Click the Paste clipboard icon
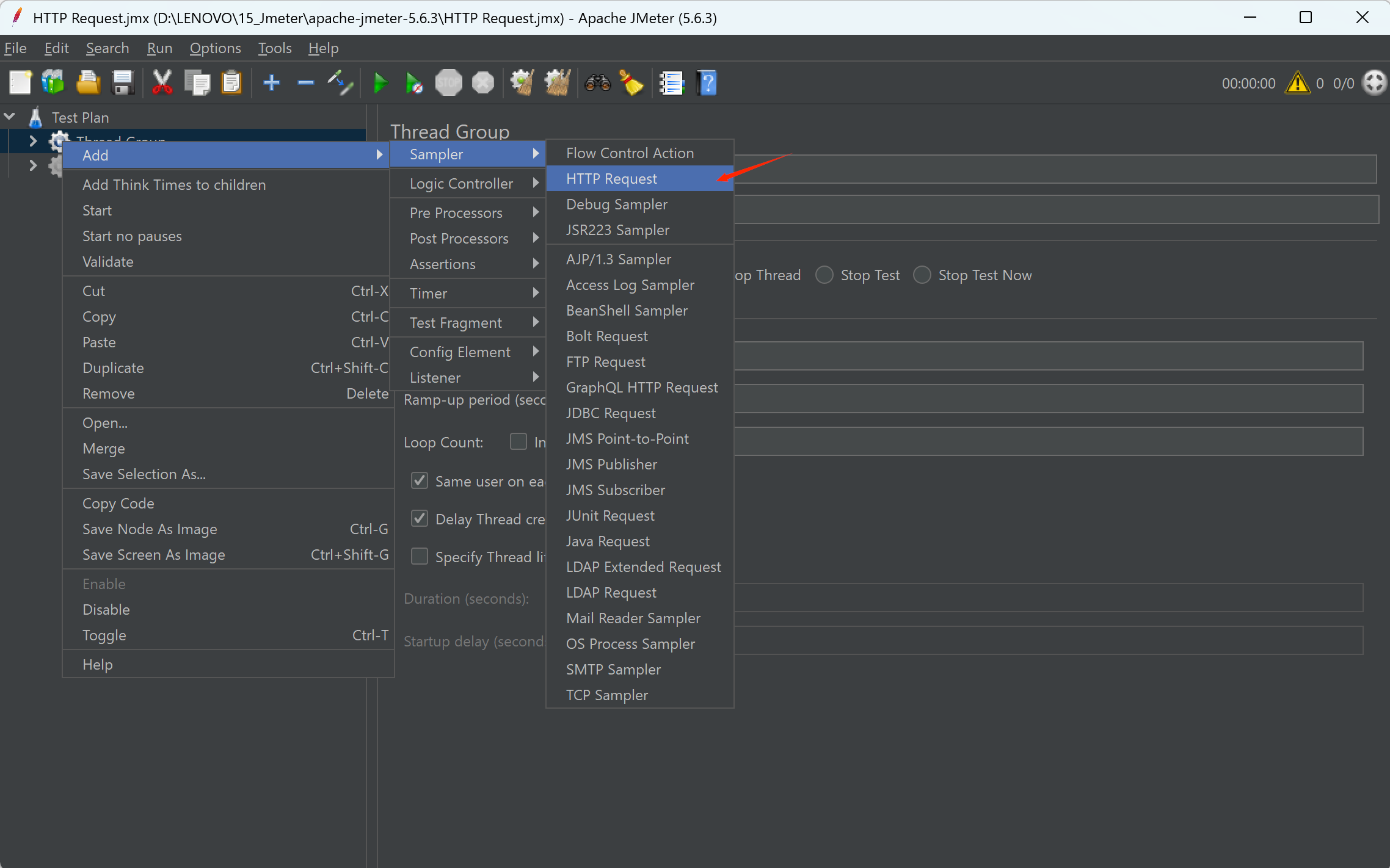 [x=231, y=83]
